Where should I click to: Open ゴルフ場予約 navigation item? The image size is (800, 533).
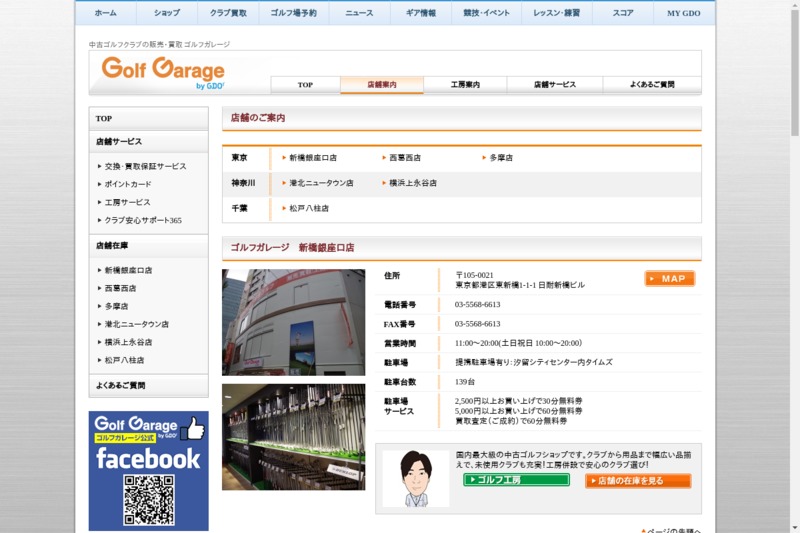pos(293,13)
